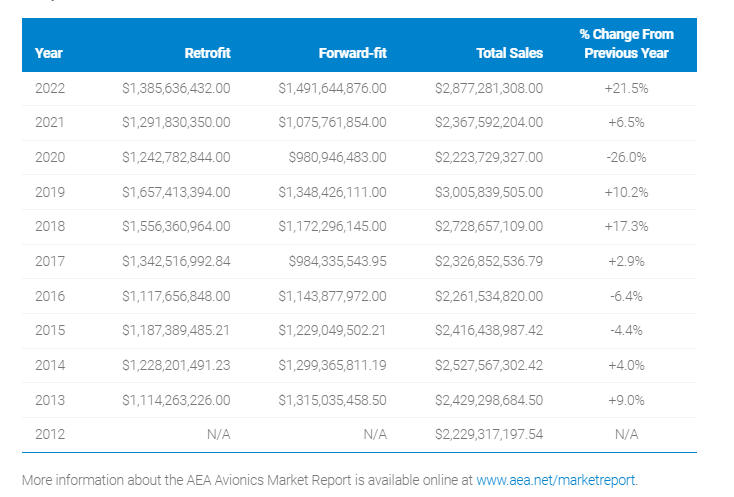This screenshot has width=734, height=497.
Task: Click the 2016 year cell
Action: pos(49,296)
